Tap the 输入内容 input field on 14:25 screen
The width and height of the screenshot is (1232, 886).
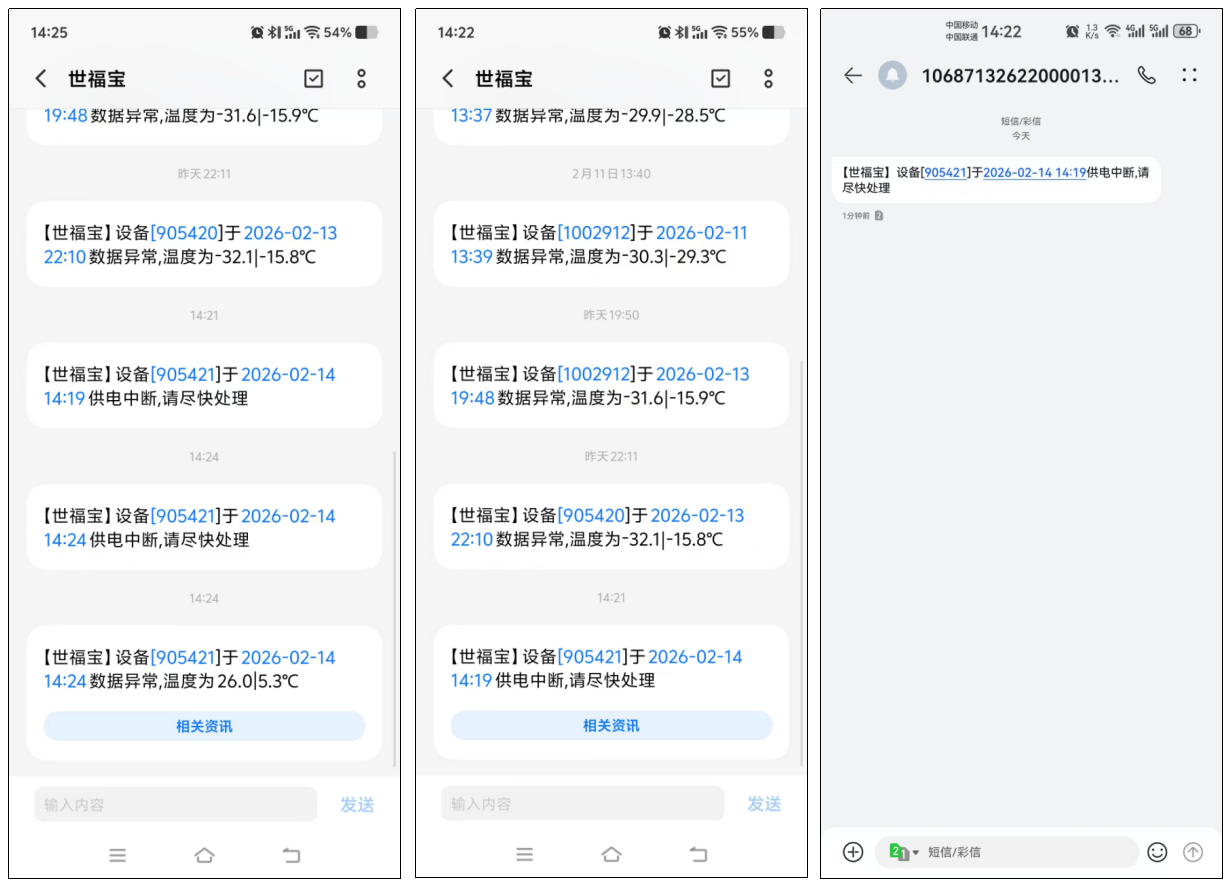point(175,804)
